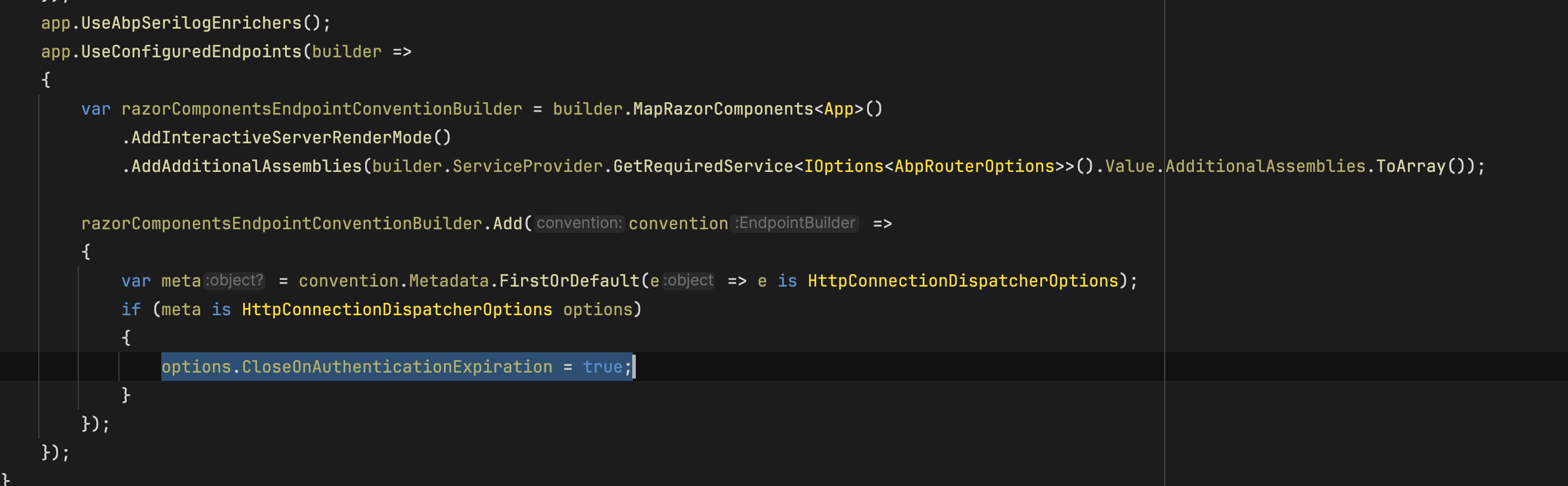
Task: Click the Metadata property on convention
Action: pyautogui.click(x=449, y=281)
